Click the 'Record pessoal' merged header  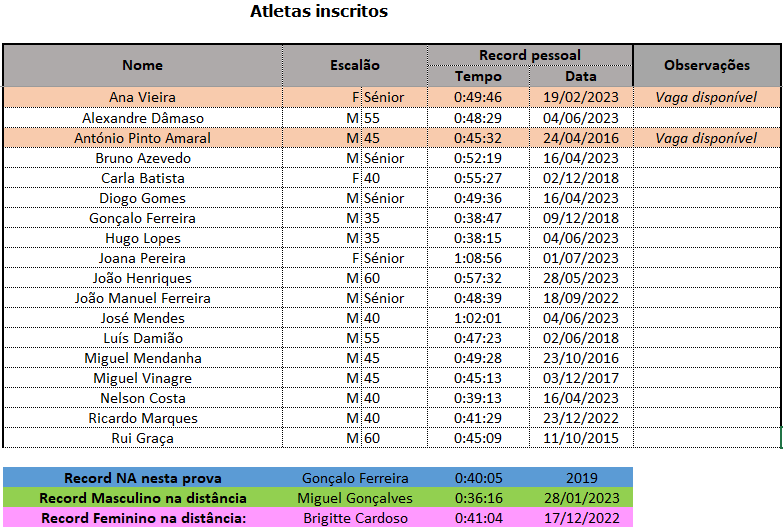click(530, 55)
